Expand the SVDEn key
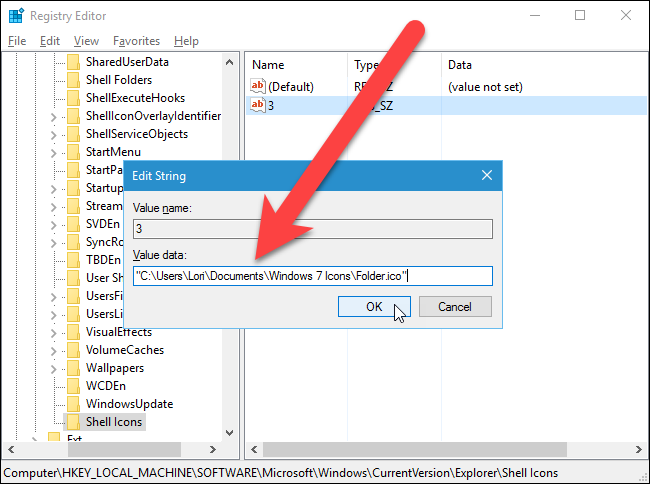The width and height of the screenshot is (650, 484). (x=53, y=225)
